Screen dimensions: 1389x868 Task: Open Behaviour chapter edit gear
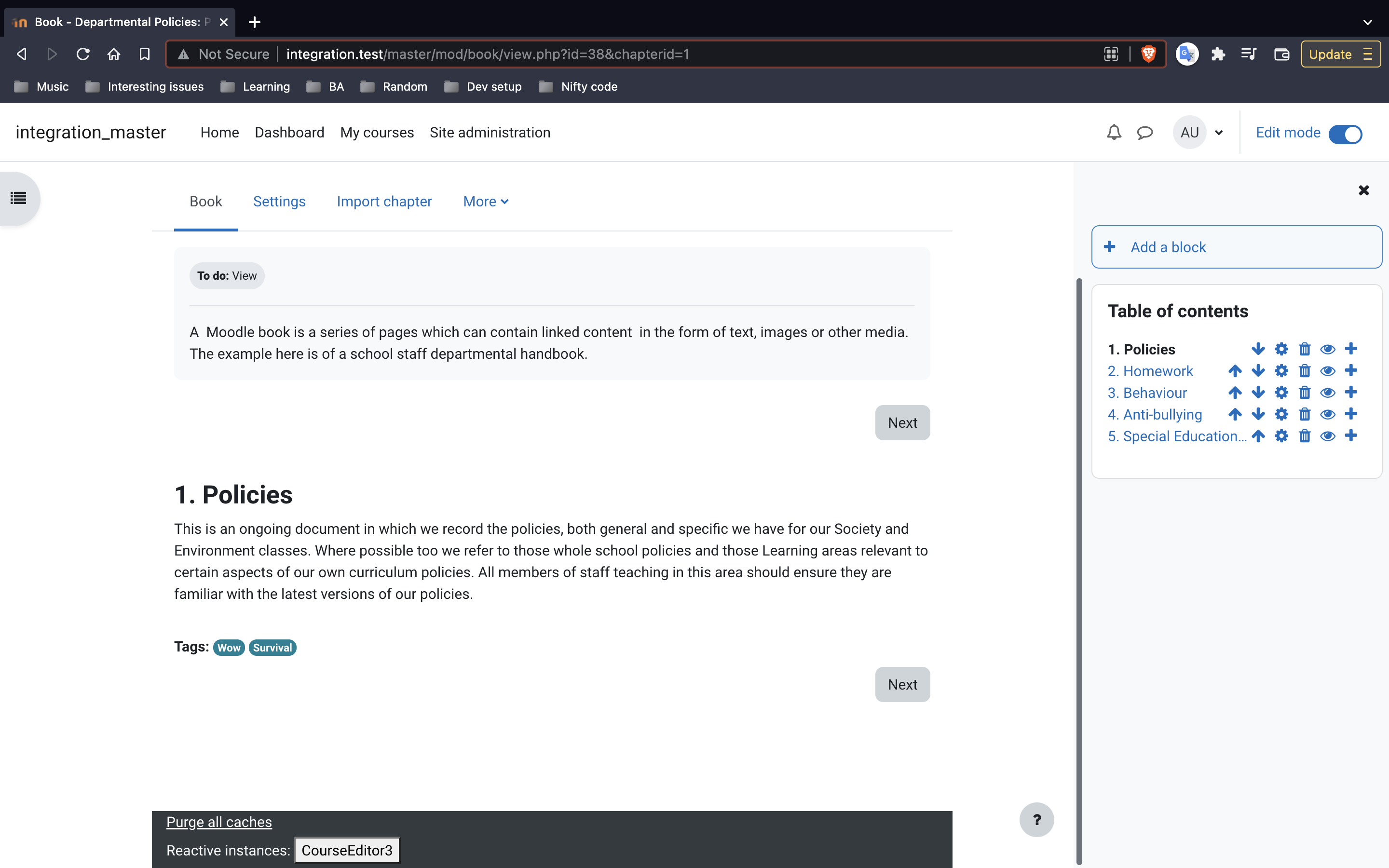[1281, 393]
